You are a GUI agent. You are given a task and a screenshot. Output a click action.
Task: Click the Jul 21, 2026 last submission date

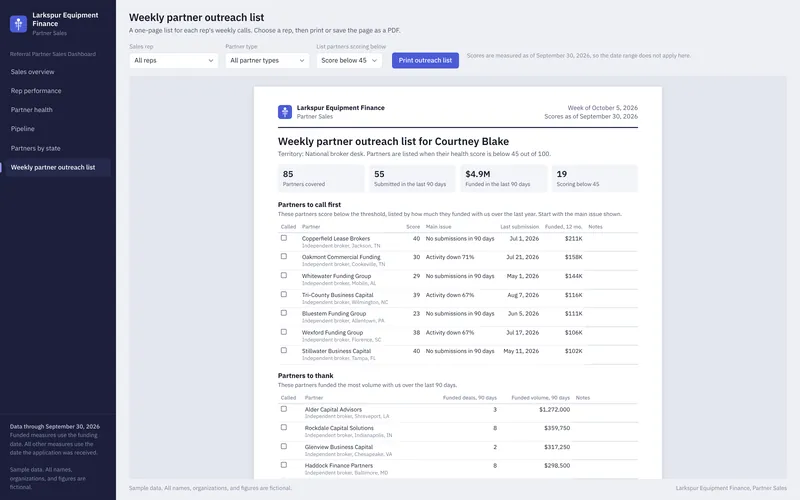point(522,257)
